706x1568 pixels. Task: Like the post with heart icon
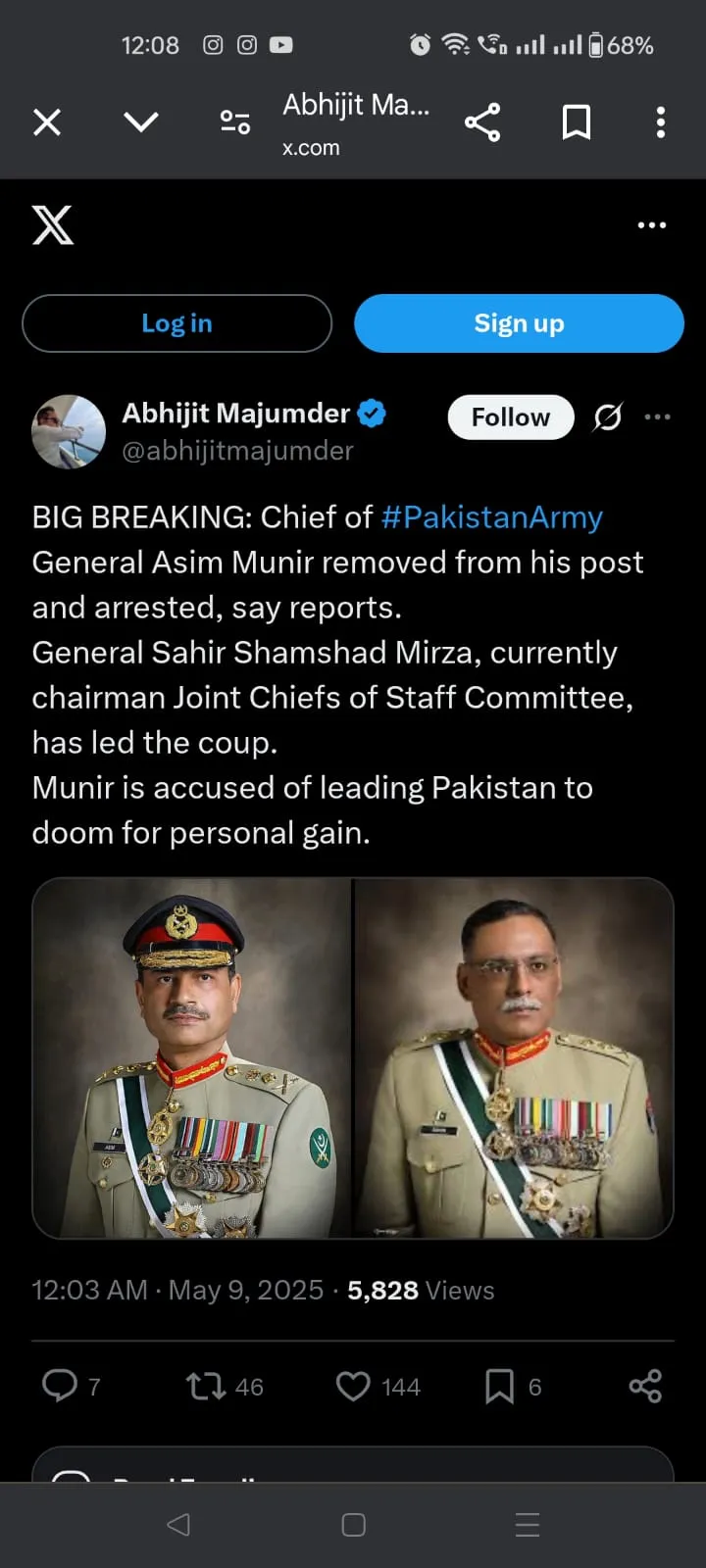pos(353,1386)
